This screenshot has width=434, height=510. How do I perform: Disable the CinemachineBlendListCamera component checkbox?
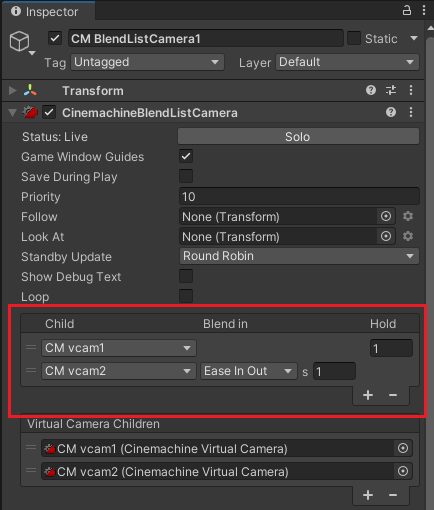49,112
